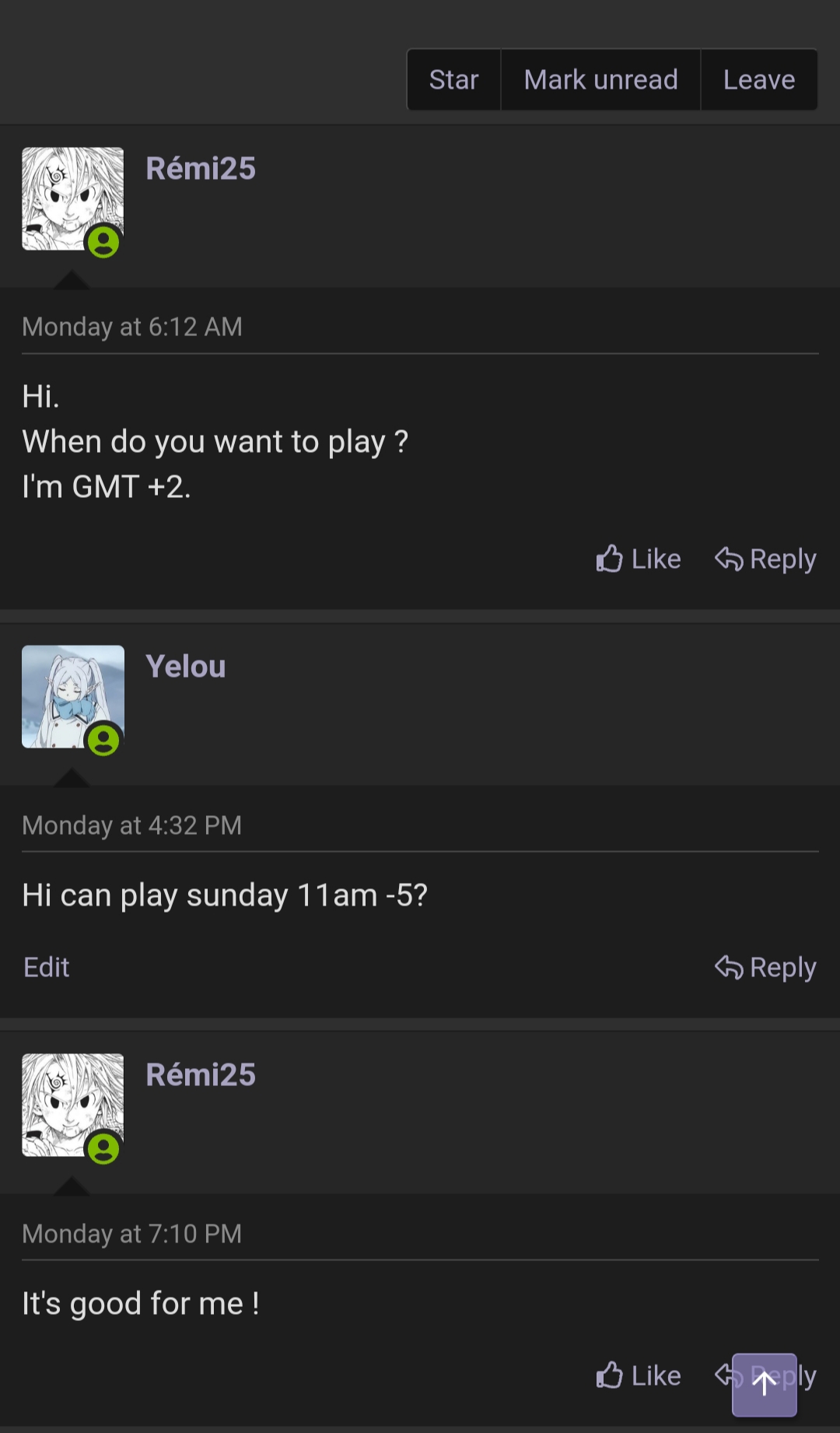Open the Monday at 6:12 AM timestamp

132,327
